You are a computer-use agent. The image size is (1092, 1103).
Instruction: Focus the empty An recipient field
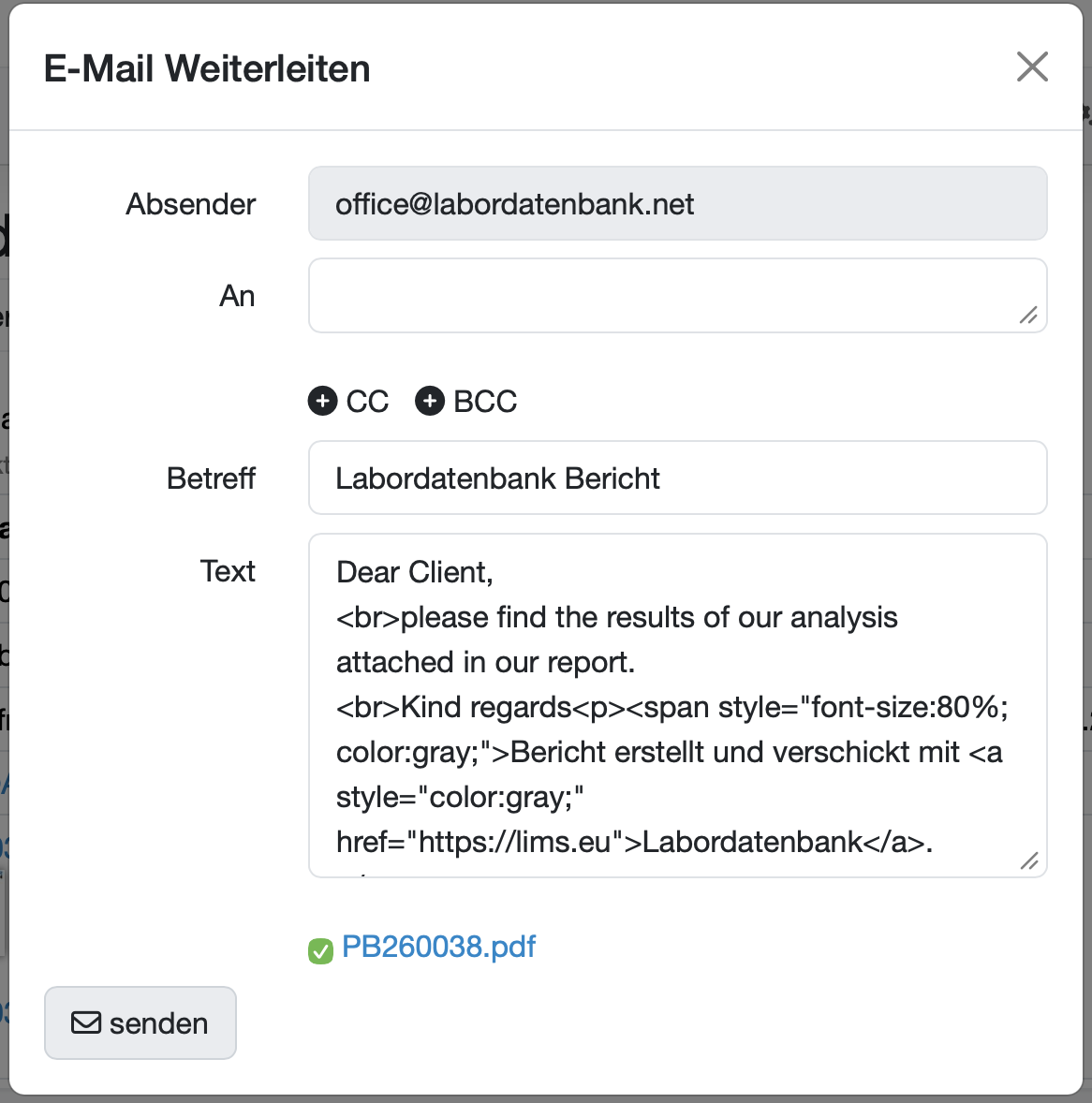pyautogui.click(x=677, y=296)
